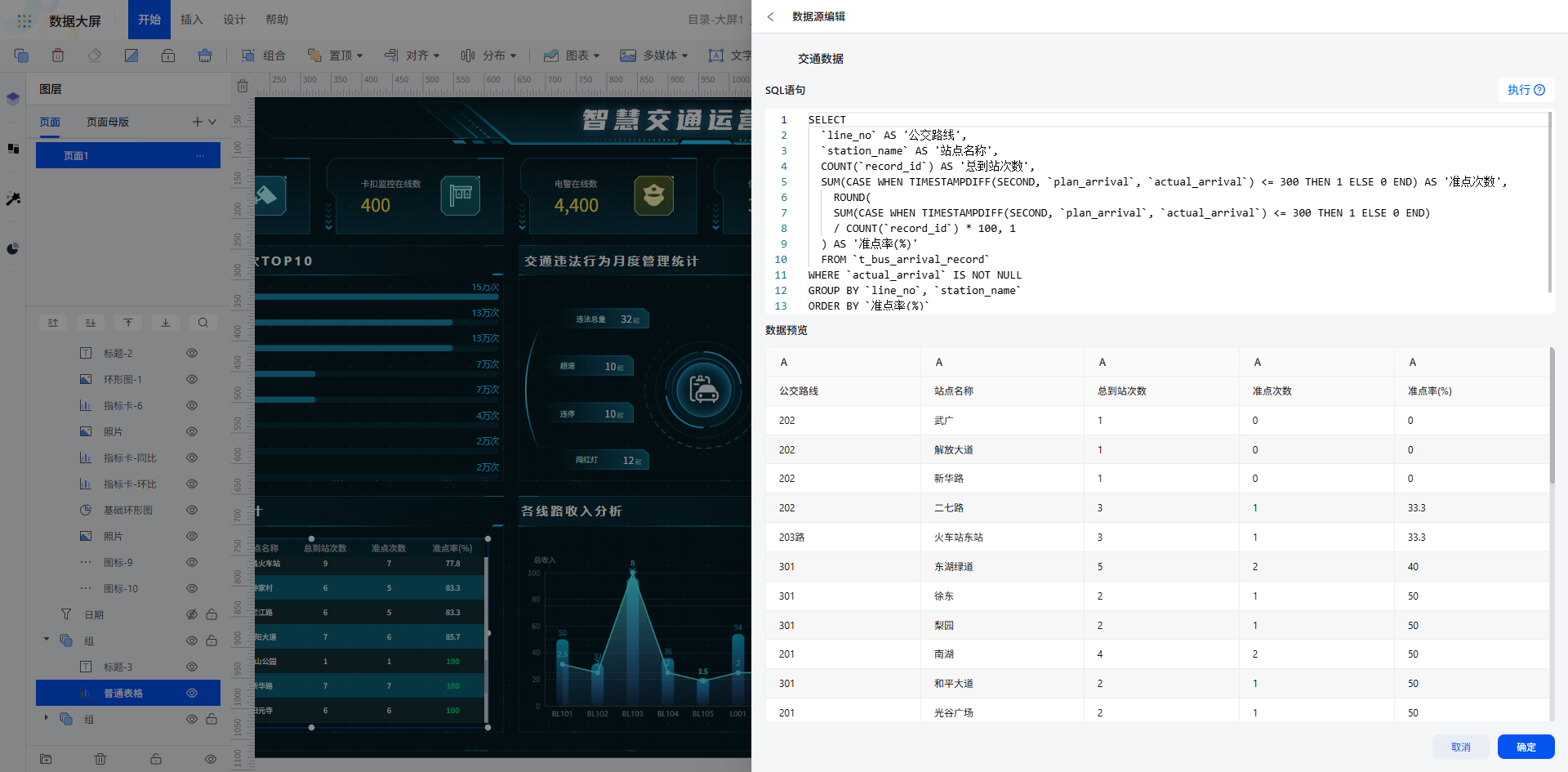Switch to the 插入 menu tab
The image size is (1568, 772).
tap(191, 20)
